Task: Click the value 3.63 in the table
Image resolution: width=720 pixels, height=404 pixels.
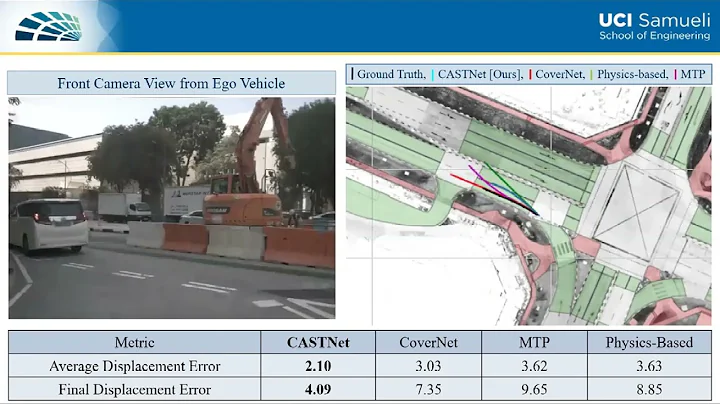Action: 649,366
